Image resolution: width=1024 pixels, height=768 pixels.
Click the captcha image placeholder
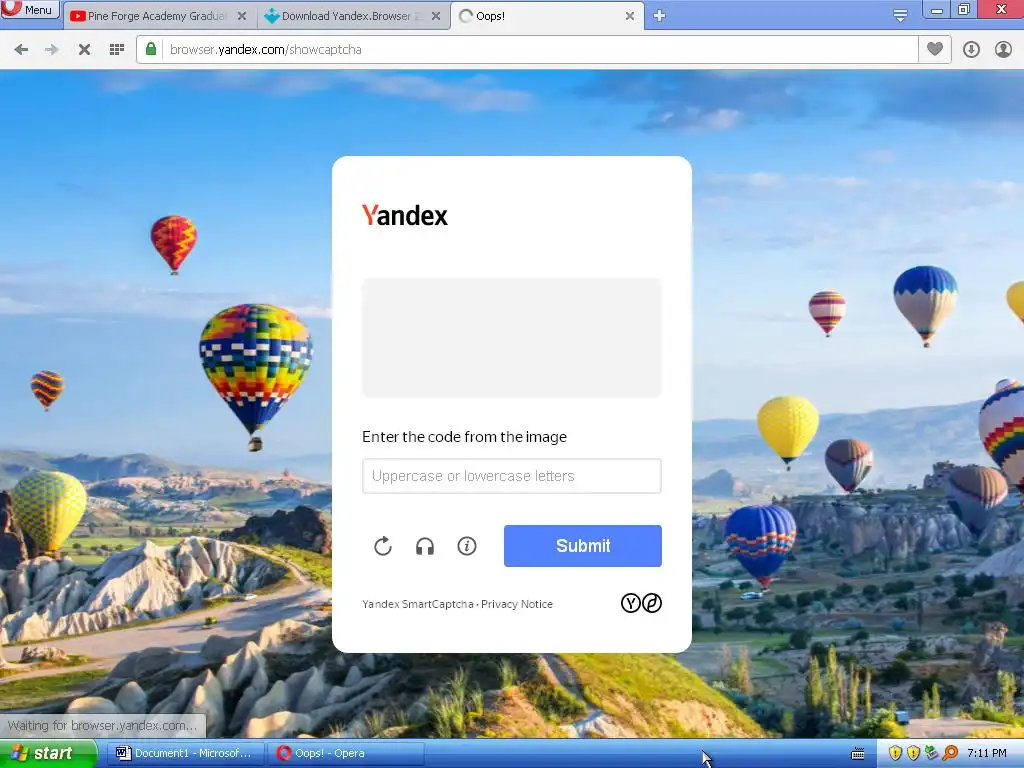click(x=512, y=338)
